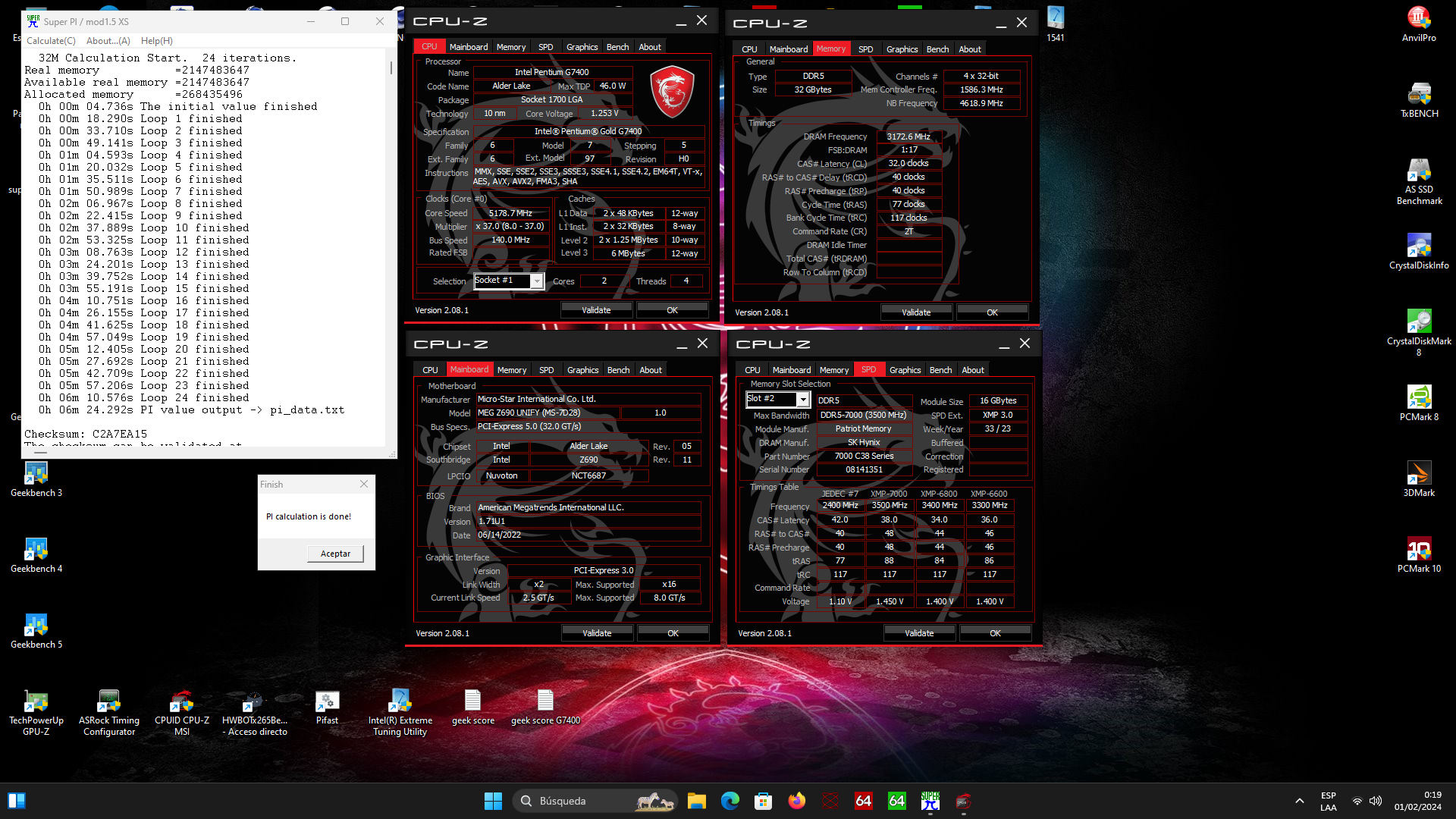Click the Super PI taskbar icon

930,801
